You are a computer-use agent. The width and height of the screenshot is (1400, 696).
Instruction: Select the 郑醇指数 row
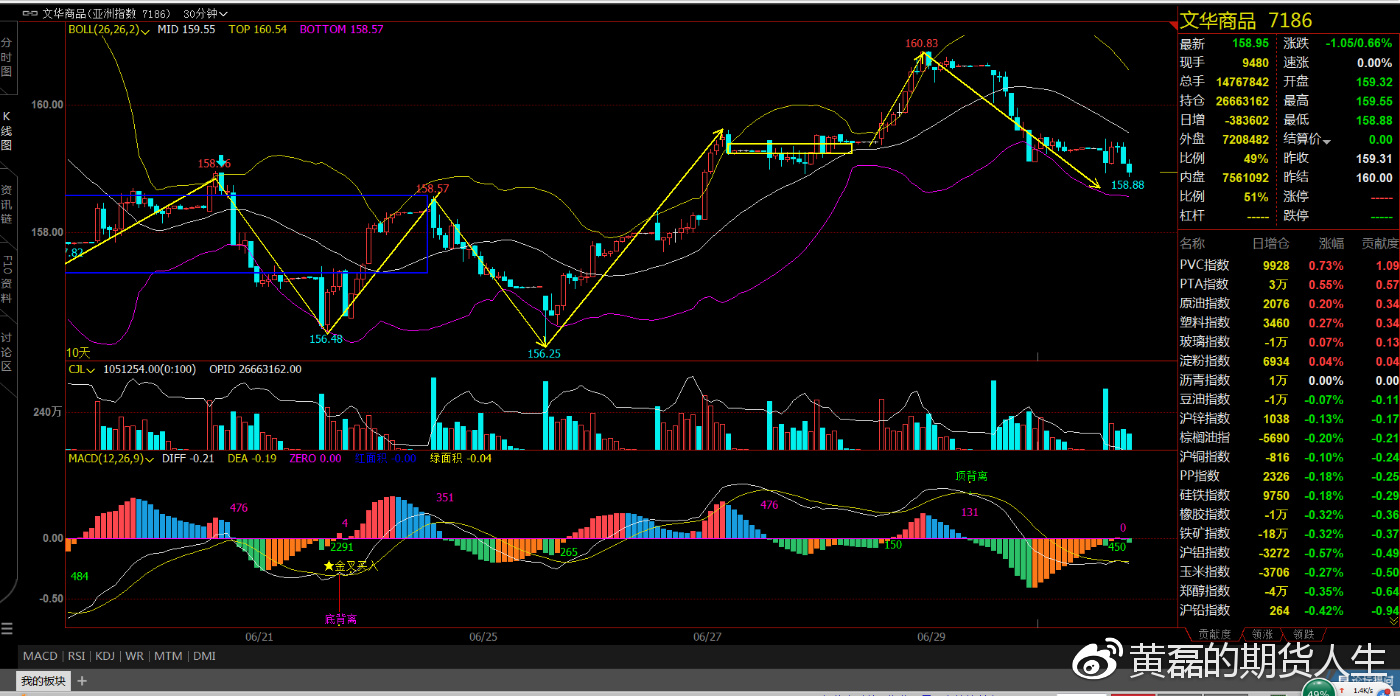pos(1289,591)
